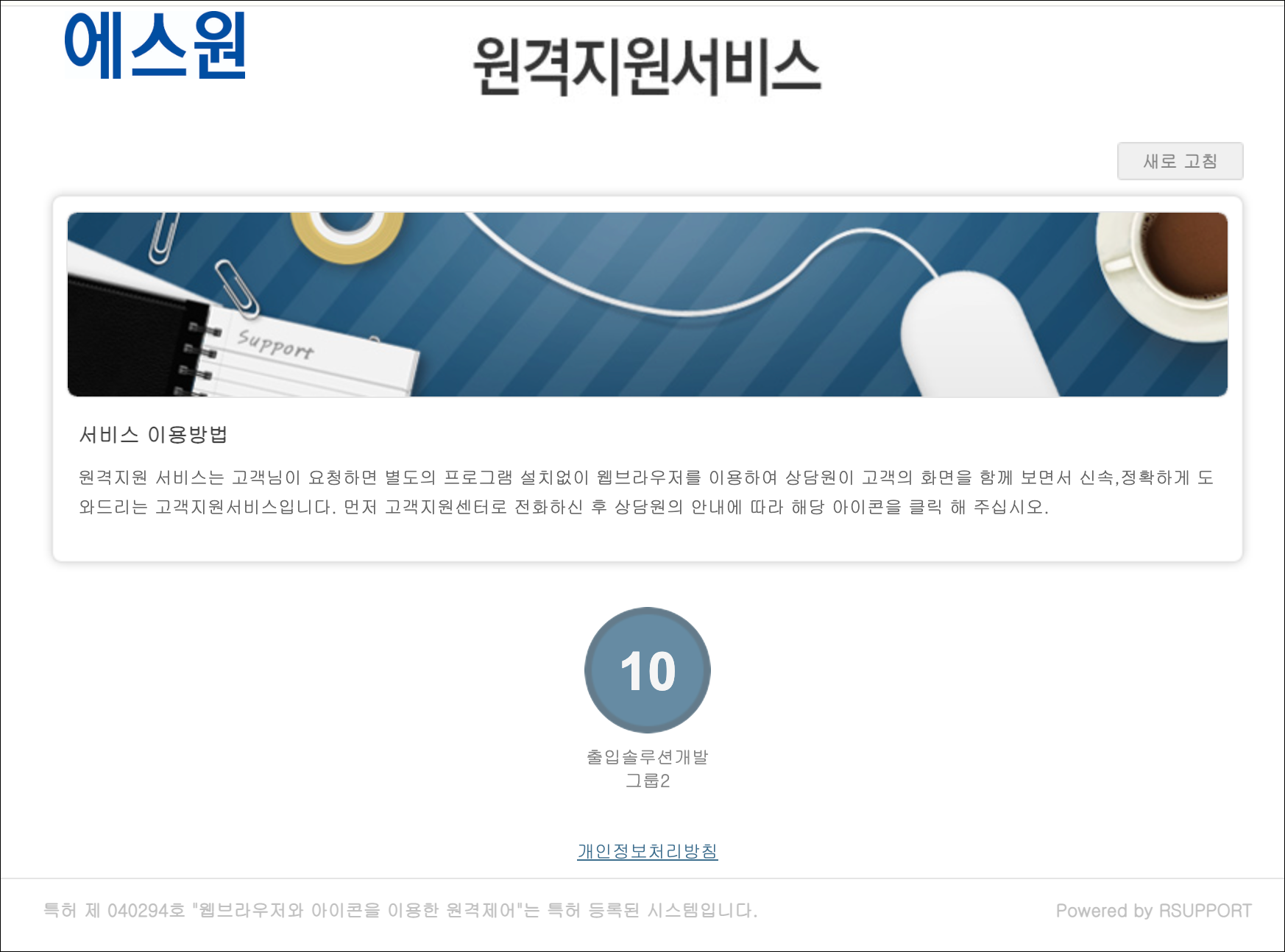The height and width of the screenshot is (952, 1285).
Task: Open the 개인정보처리방침 privacy policy link
Action: click(648, 851)
